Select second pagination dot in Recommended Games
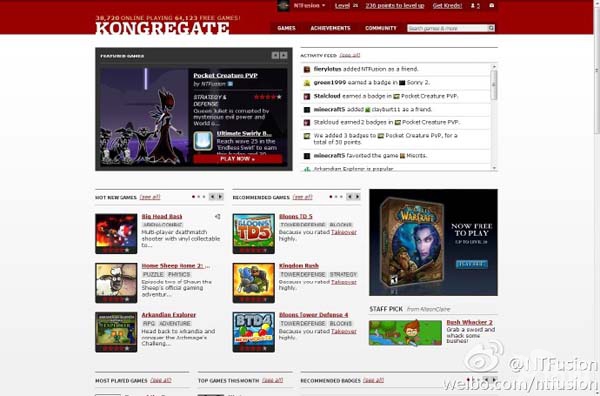Image resolution: width=600 pixels, height=396 pixels. [336, 197]
